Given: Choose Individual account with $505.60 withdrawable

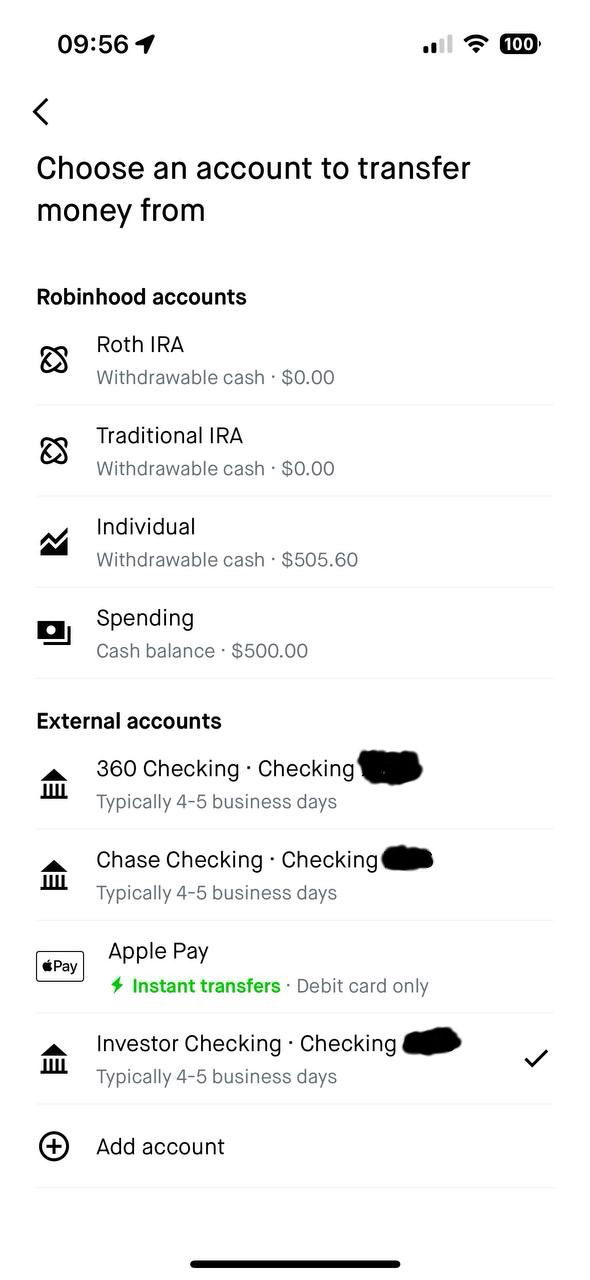Looking at the screenshot, I should click(295, 542).
